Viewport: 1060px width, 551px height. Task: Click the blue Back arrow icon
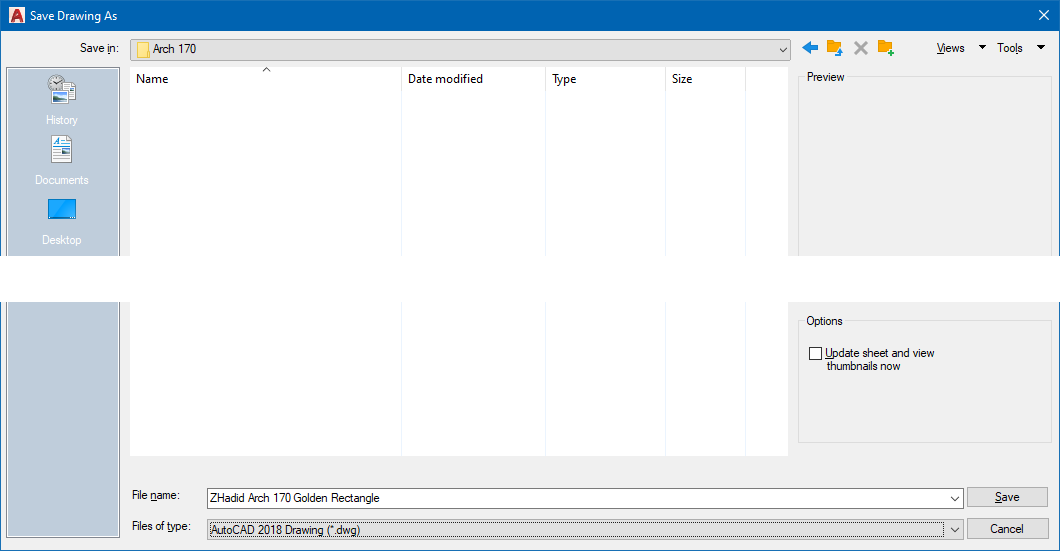(x=810, y=48)
